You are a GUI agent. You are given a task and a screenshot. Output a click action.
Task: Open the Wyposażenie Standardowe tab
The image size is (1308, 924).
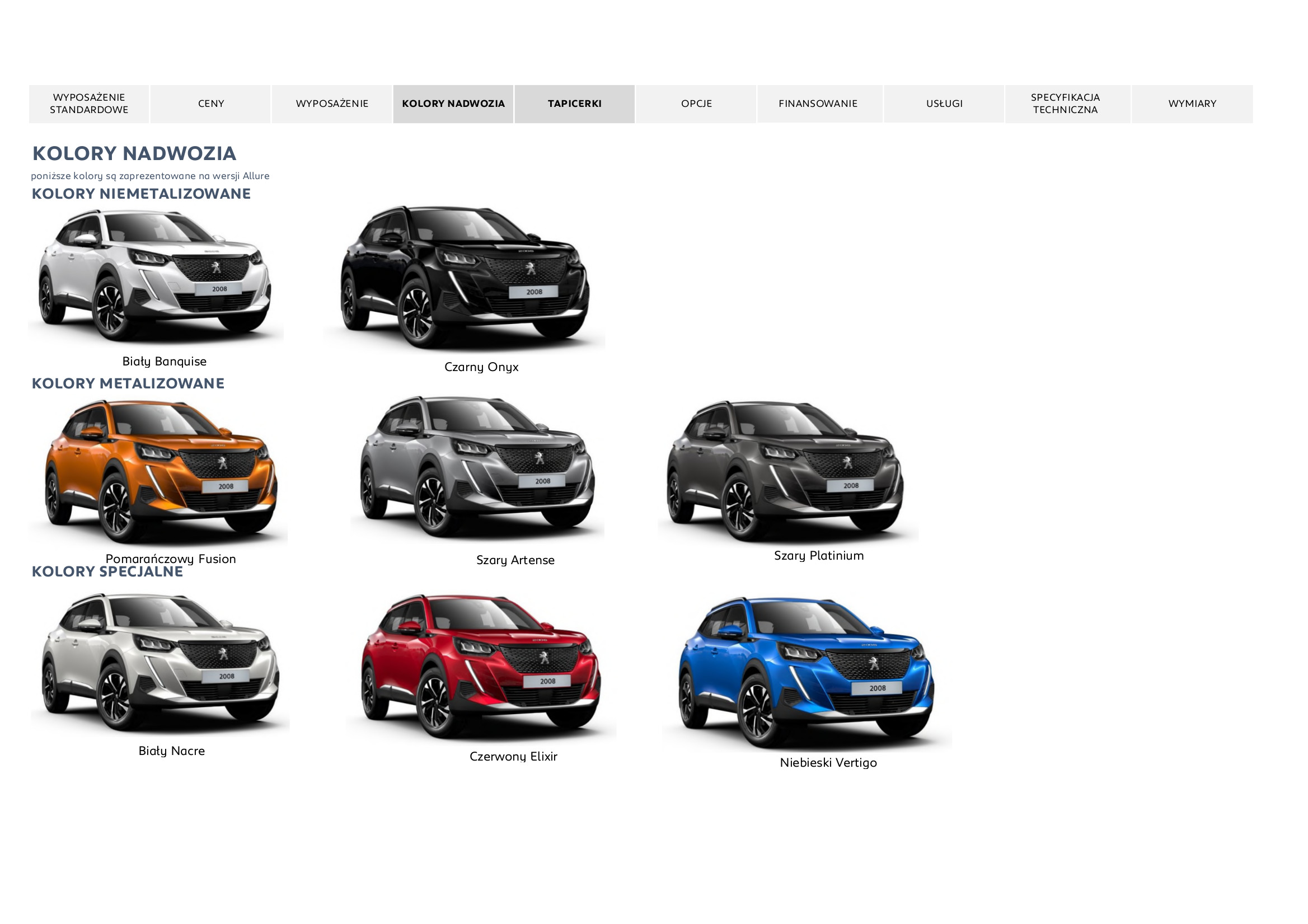coord(89,104)
